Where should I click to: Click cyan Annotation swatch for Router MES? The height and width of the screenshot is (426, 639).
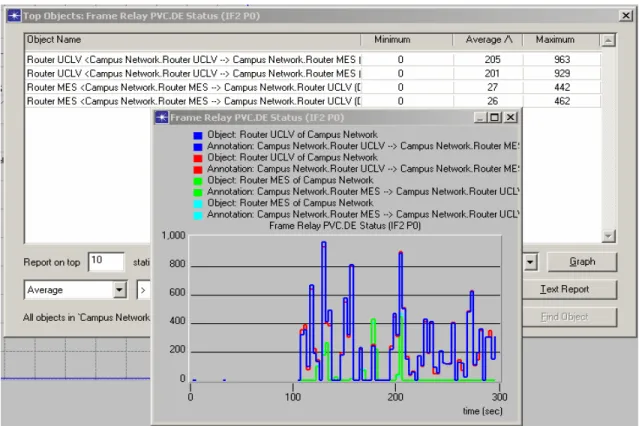(x=198, y=215)
